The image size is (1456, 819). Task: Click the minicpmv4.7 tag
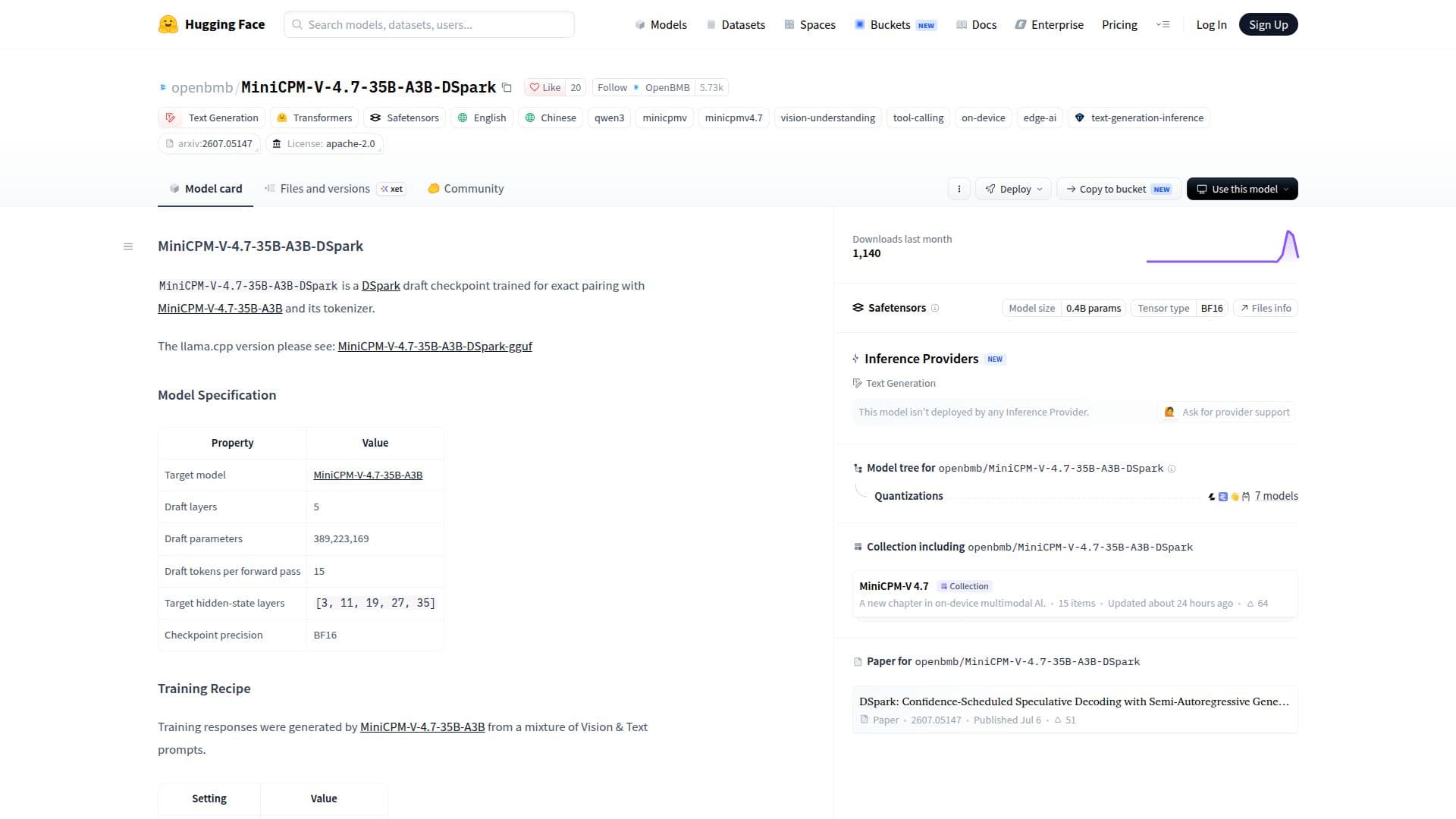click(x=733, y=118)
